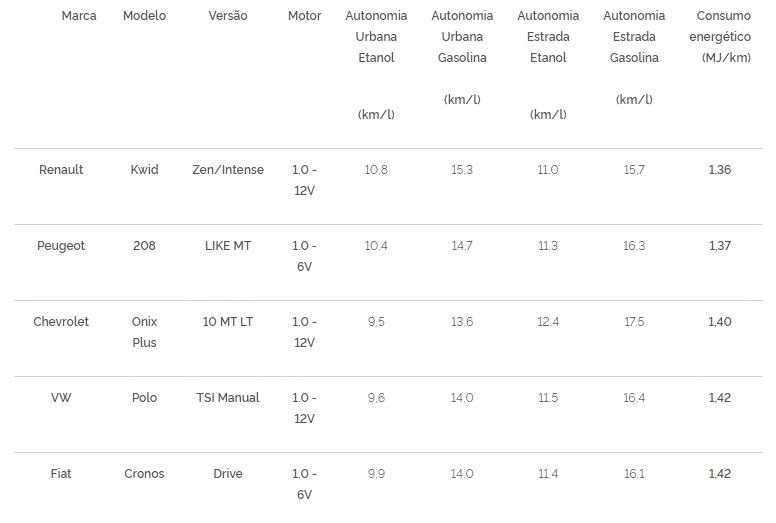Image resolution: width=776 pixels, height=523 pixels.
Task: Select the Zen/Intense version cell
Action: [x=228, y=170]
